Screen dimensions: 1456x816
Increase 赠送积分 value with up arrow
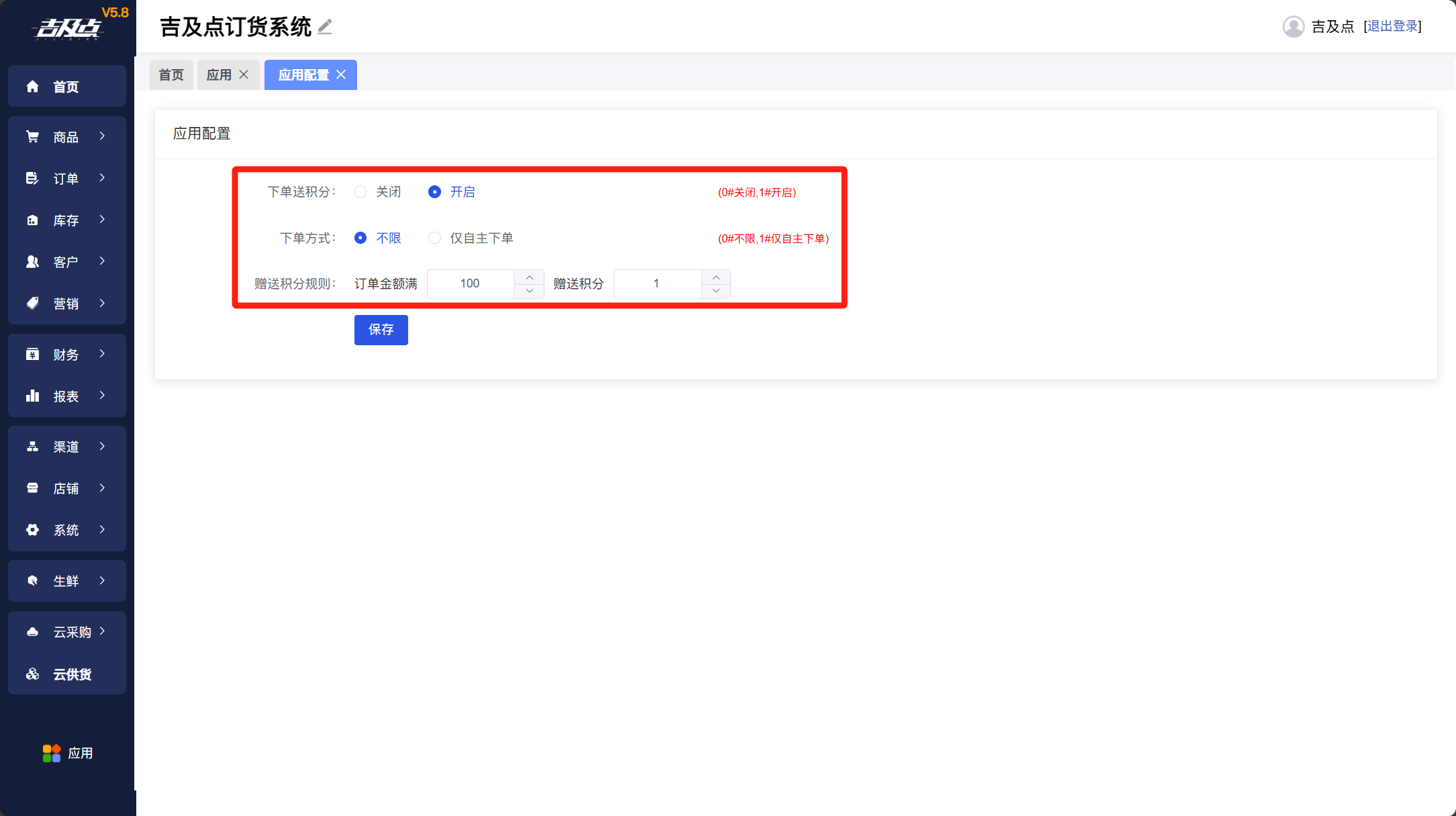point(716,277)
